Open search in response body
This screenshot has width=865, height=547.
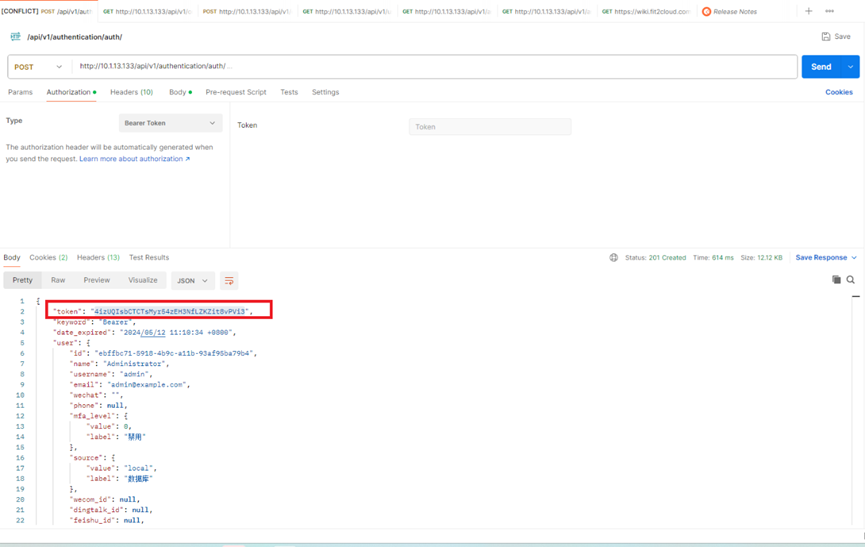point(851,280)
